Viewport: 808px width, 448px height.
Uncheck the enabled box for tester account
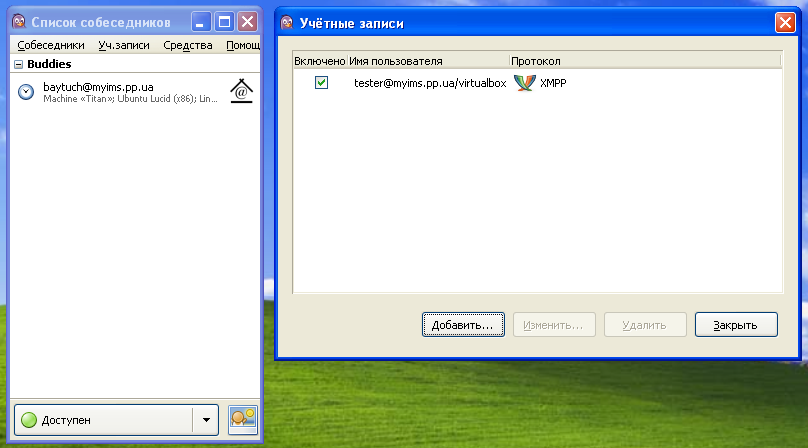322,82
